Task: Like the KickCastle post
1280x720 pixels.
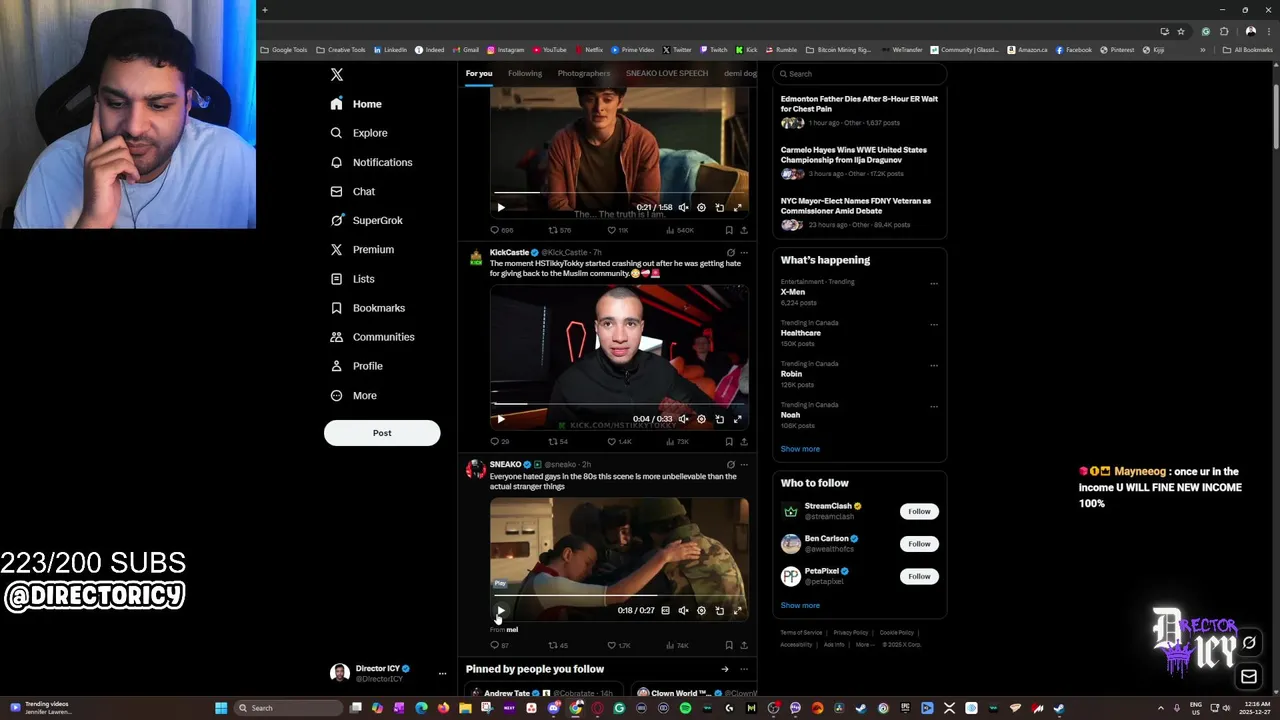Action: [620, 441]
